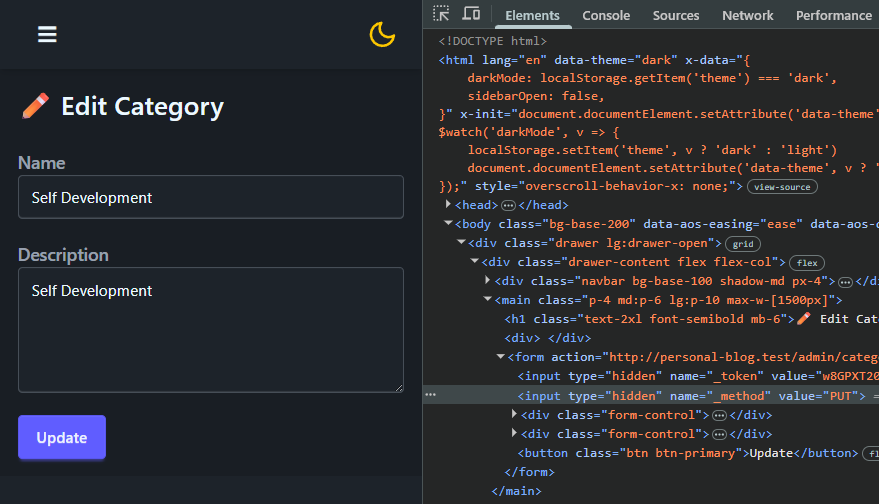Switch to the Console tab

point(606,15)
